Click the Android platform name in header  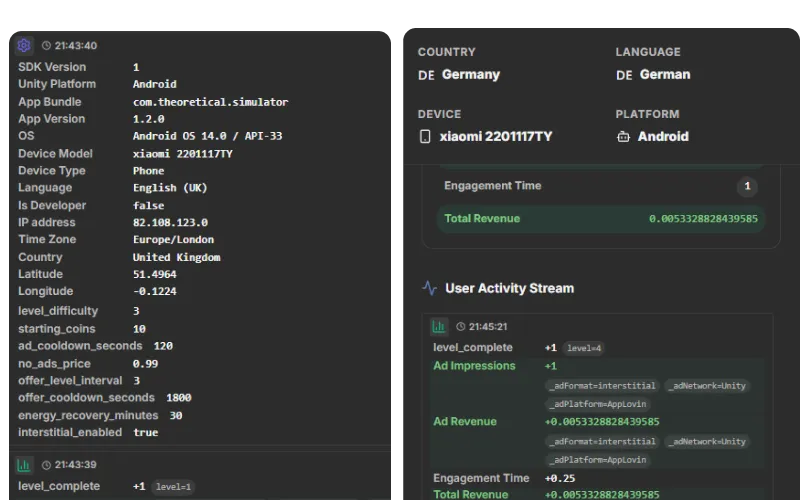[x=663, y=136]
